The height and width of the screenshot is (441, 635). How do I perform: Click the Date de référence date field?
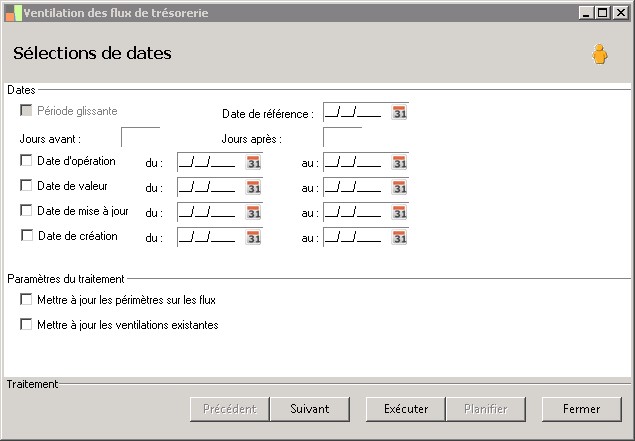click(354, 113)
